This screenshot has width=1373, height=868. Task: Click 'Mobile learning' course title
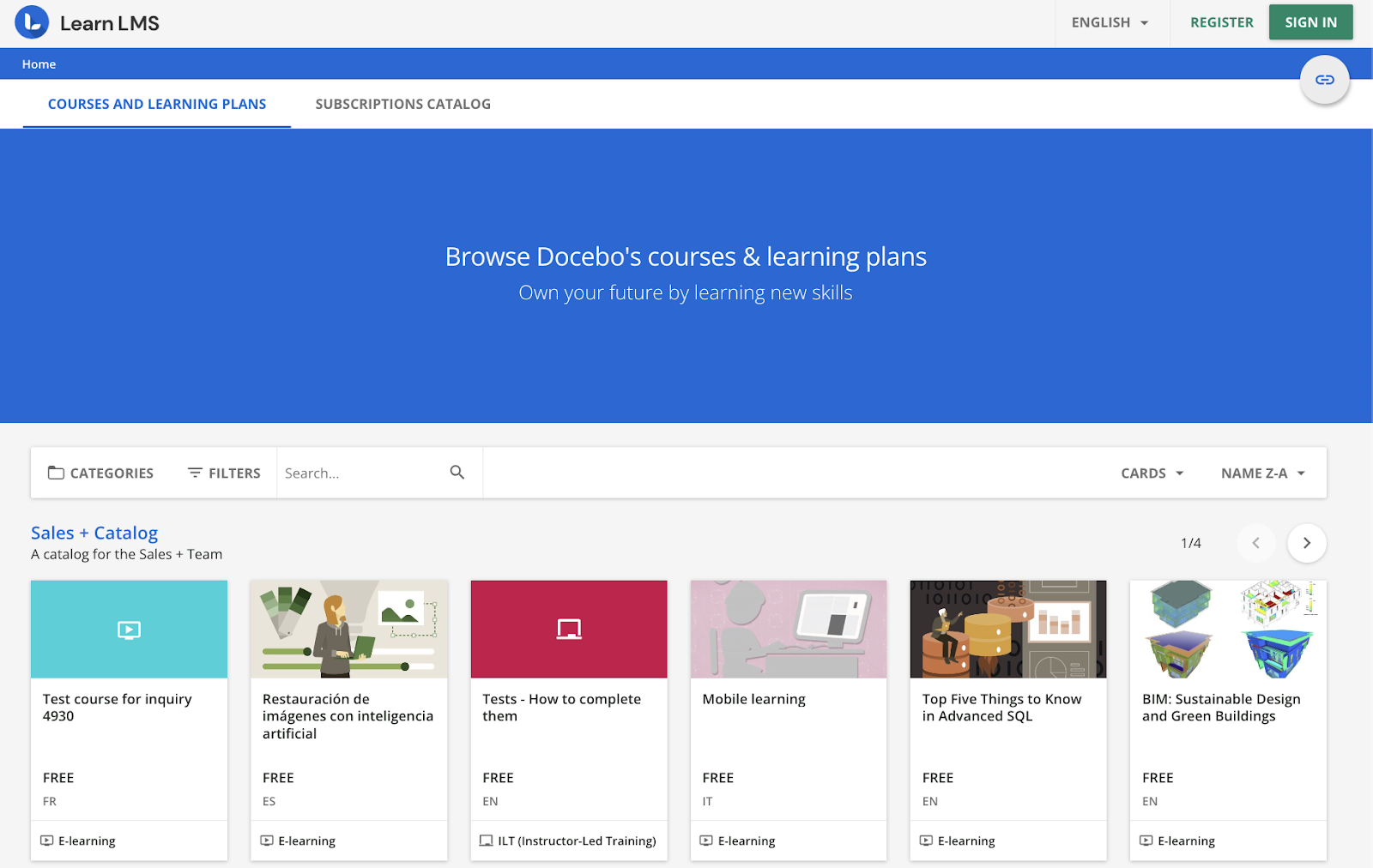click(x=753, y=699)
